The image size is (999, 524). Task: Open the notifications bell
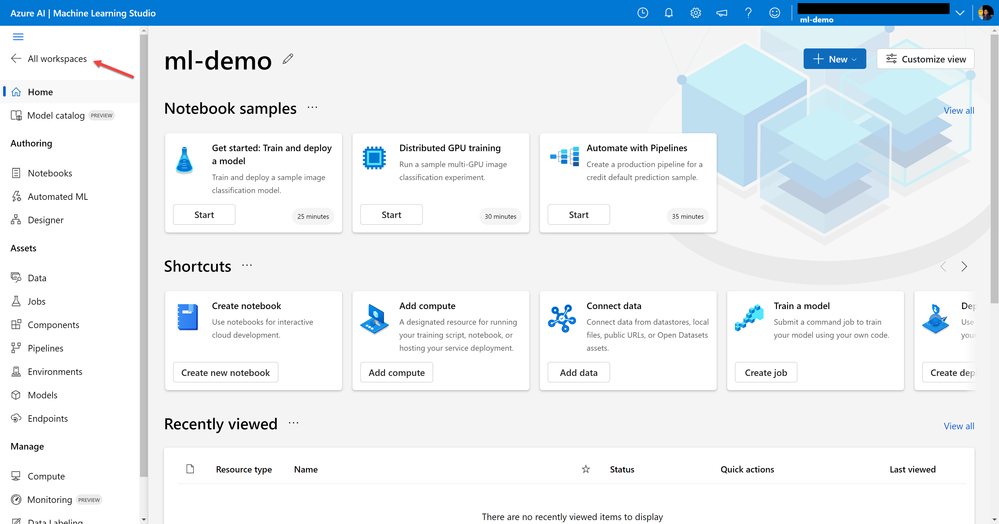tap(668, 13)
